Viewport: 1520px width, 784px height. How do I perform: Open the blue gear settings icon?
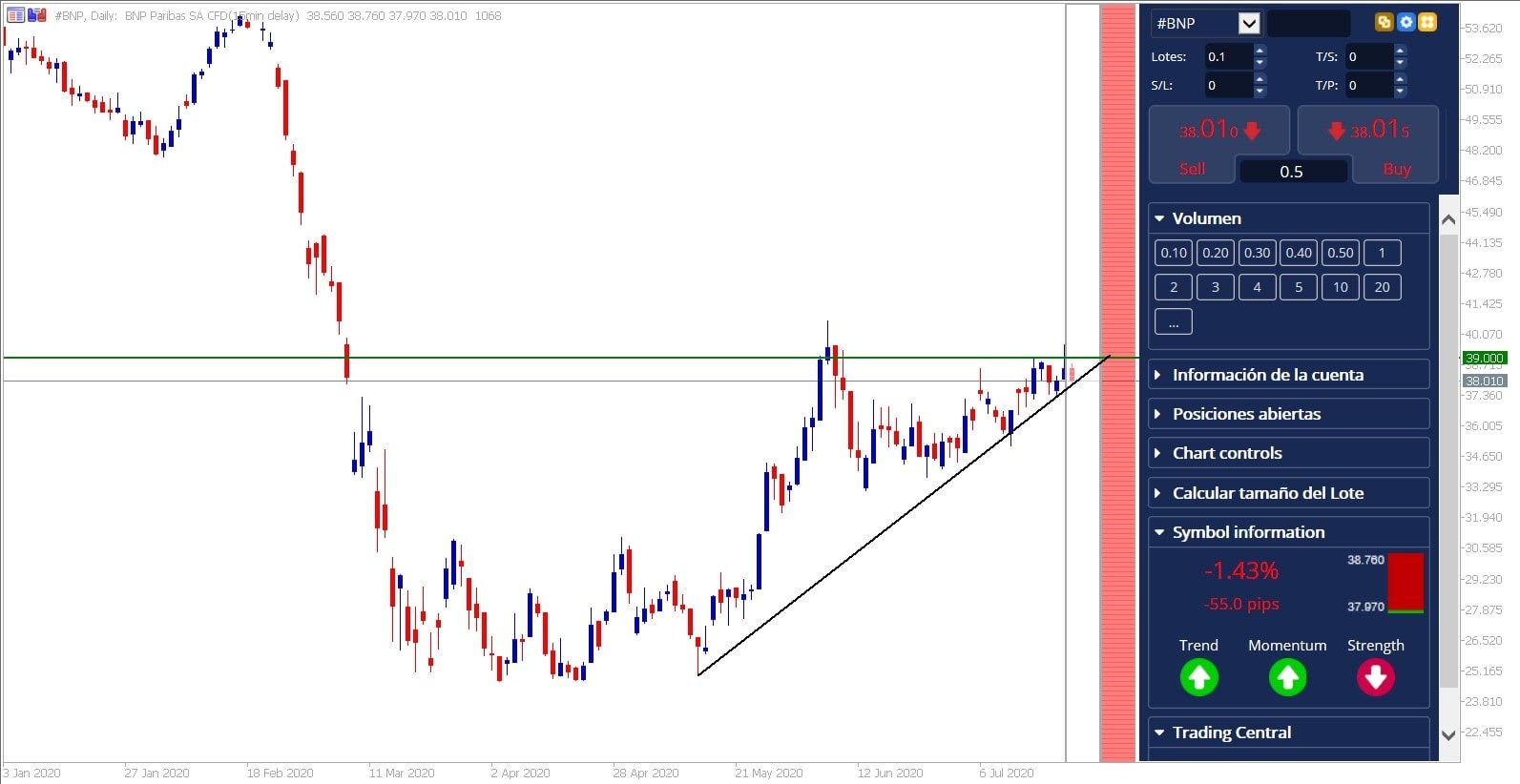(x=1405, y=22)
